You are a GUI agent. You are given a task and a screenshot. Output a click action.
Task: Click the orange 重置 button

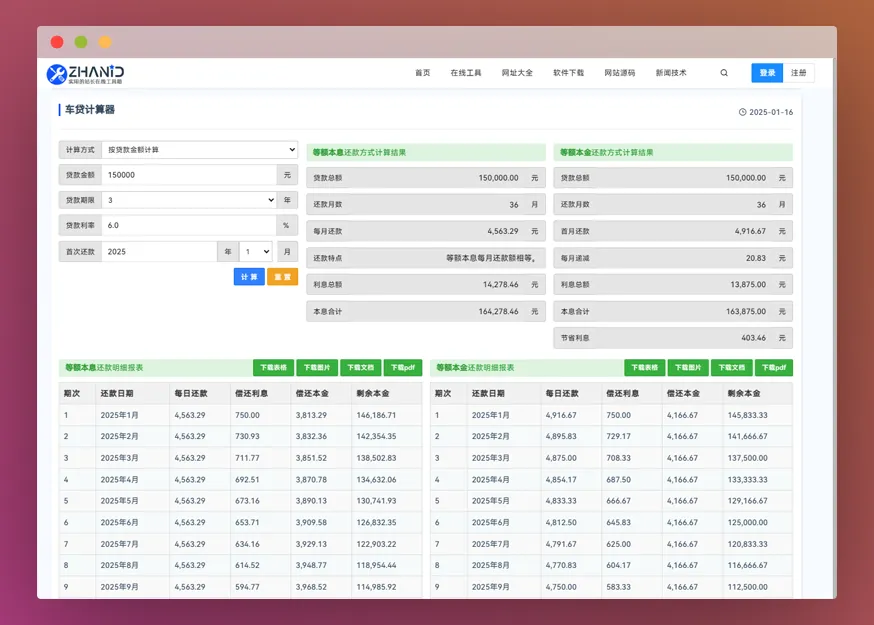283,277
